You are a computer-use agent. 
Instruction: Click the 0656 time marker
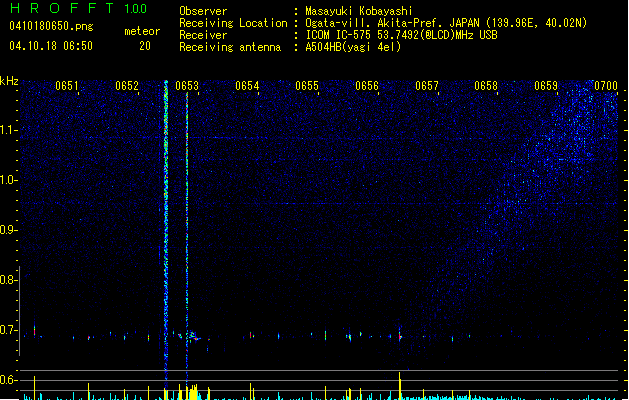coord(367,86)
